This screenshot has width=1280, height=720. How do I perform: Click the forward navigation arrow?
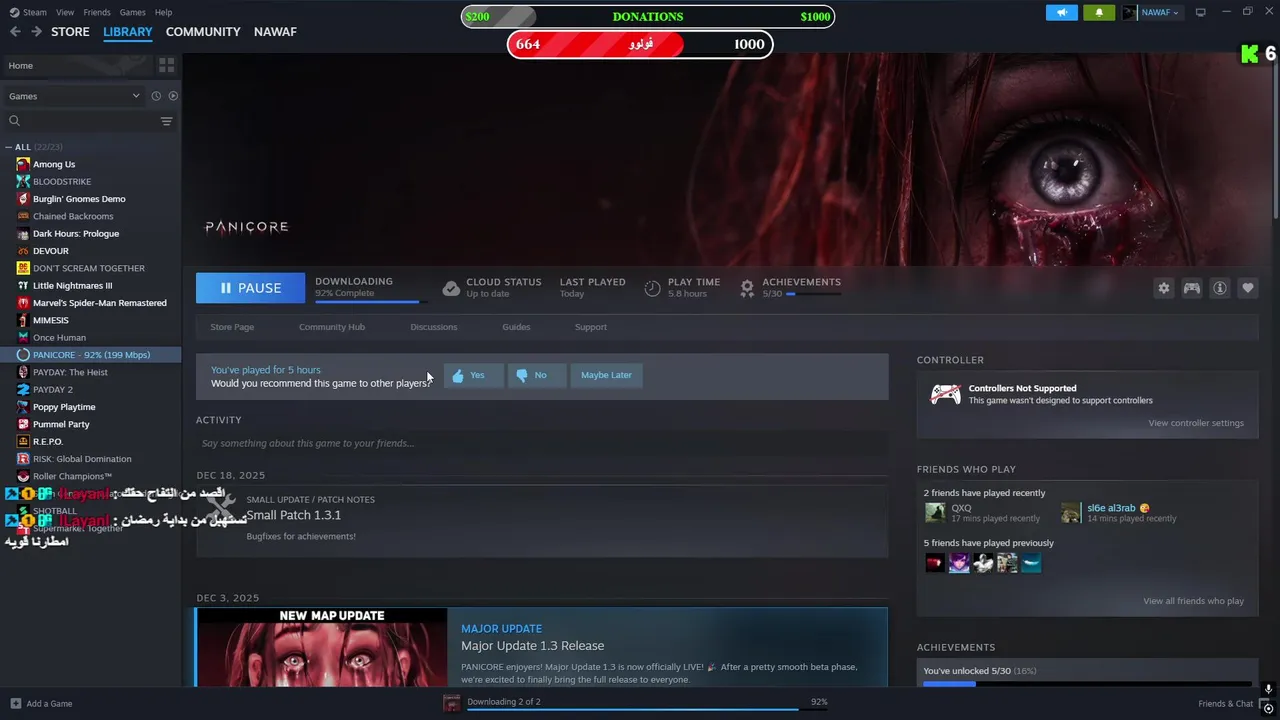(x=36, y=32)
